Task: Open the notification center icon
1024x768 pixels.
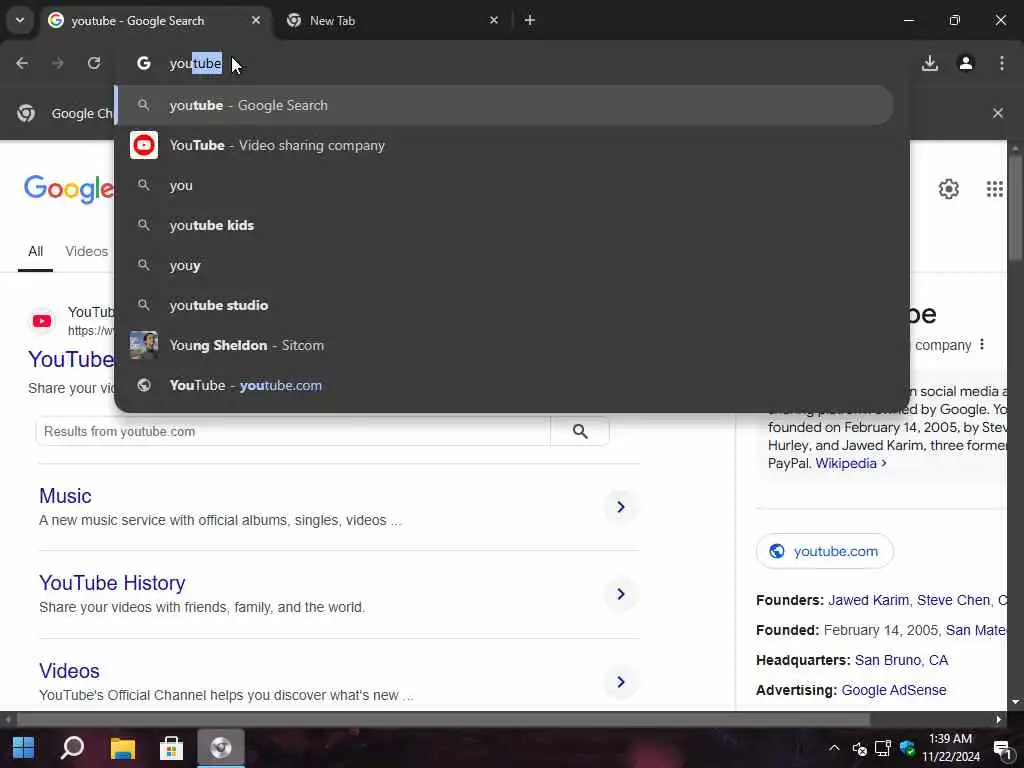Action: click(1002, 748)
